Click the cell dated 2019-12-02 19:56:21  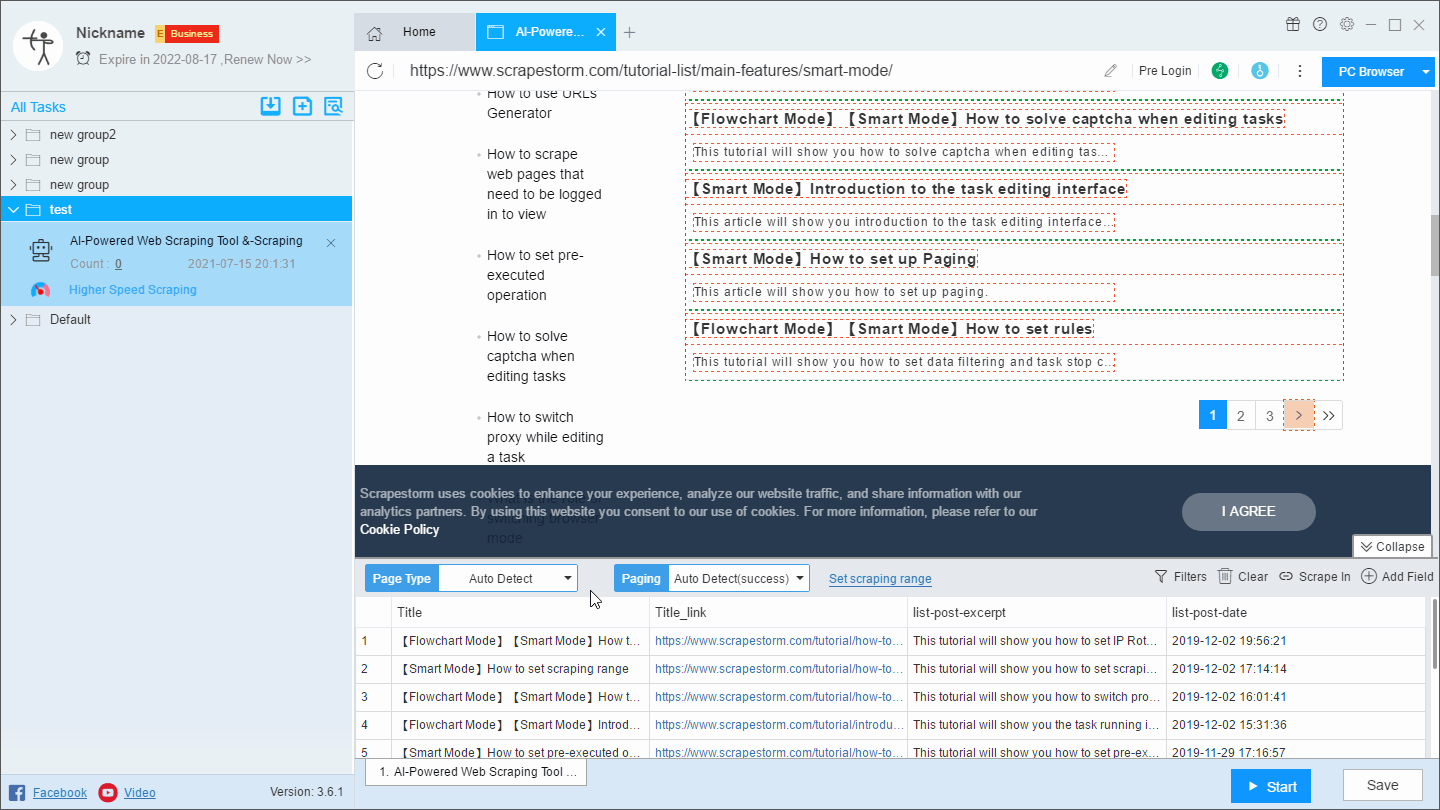1296,641
